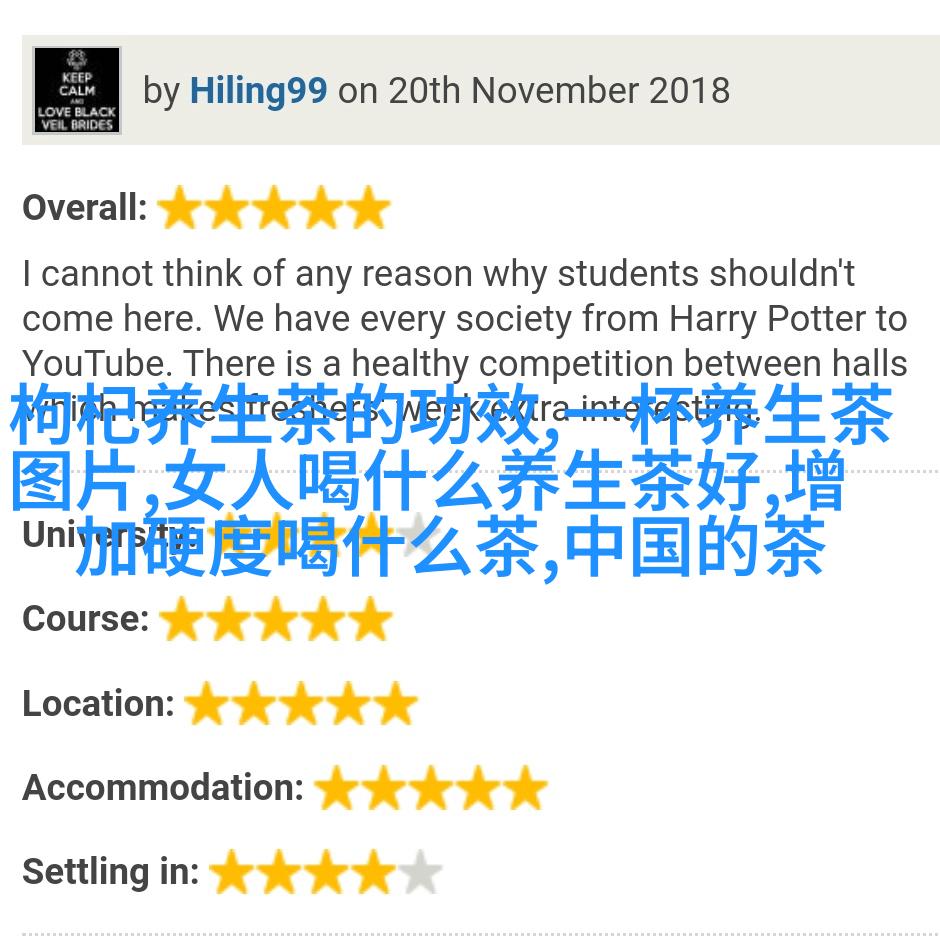This screenshot has width=940, height=945.
Task: Click the review date 20th November 2018
Action: pos(559,91)
